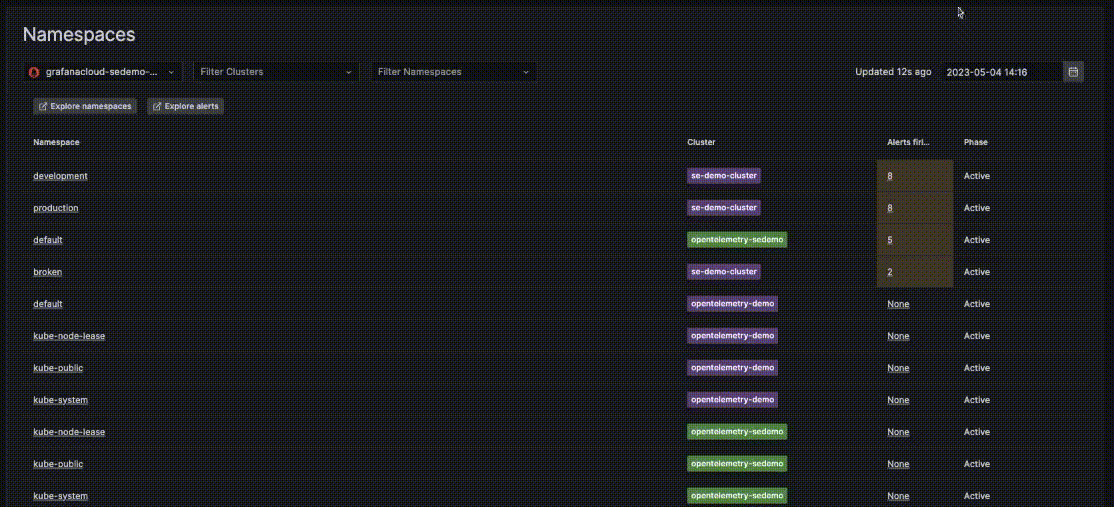Click opentelemetry-sedemo badge in kube-public row

pos(737,464)
